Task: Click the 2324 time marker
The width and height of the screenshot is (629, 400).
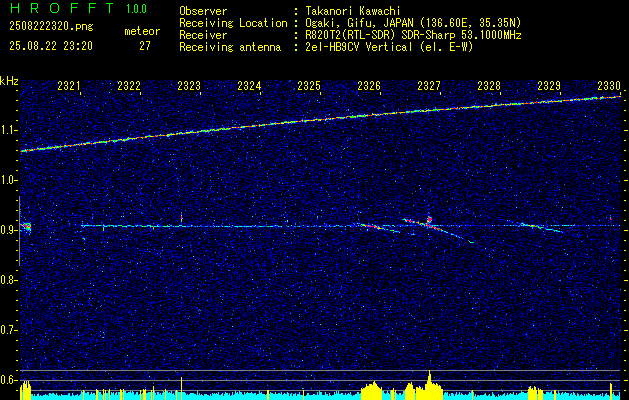Action: pyautogui.click(x=249, y=85)
